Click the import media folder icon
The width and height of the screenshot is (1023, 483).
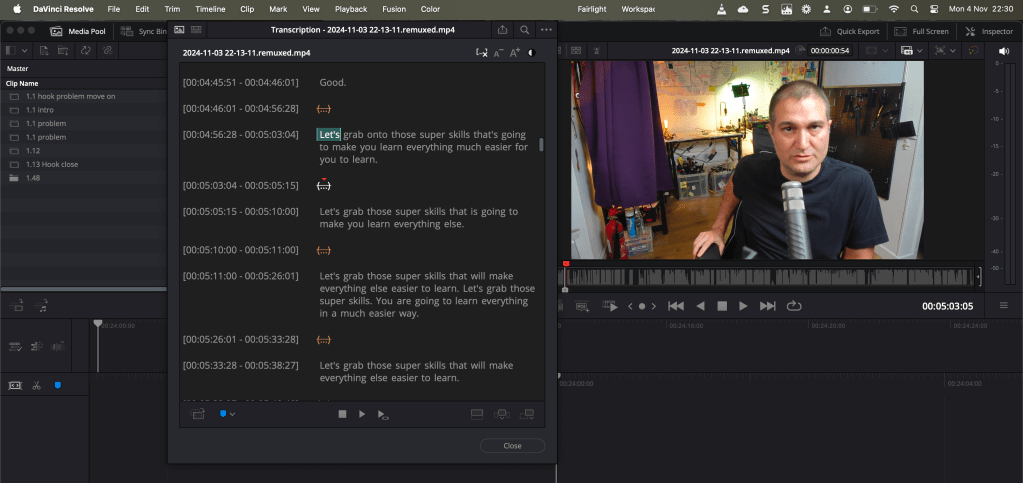pyautogui.click(x=63, y=50)
